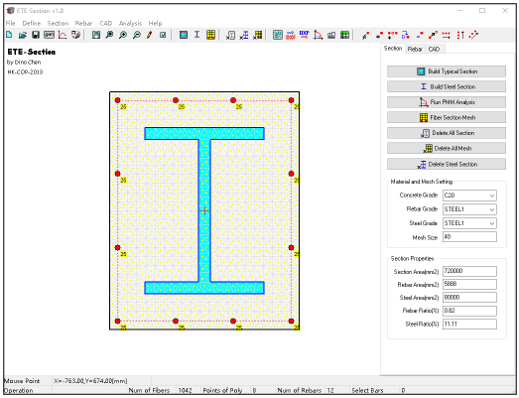The height and width of the screenshot is (398, 519).
Task: Click the pencil redraw icon
Action: click(150, 35)
